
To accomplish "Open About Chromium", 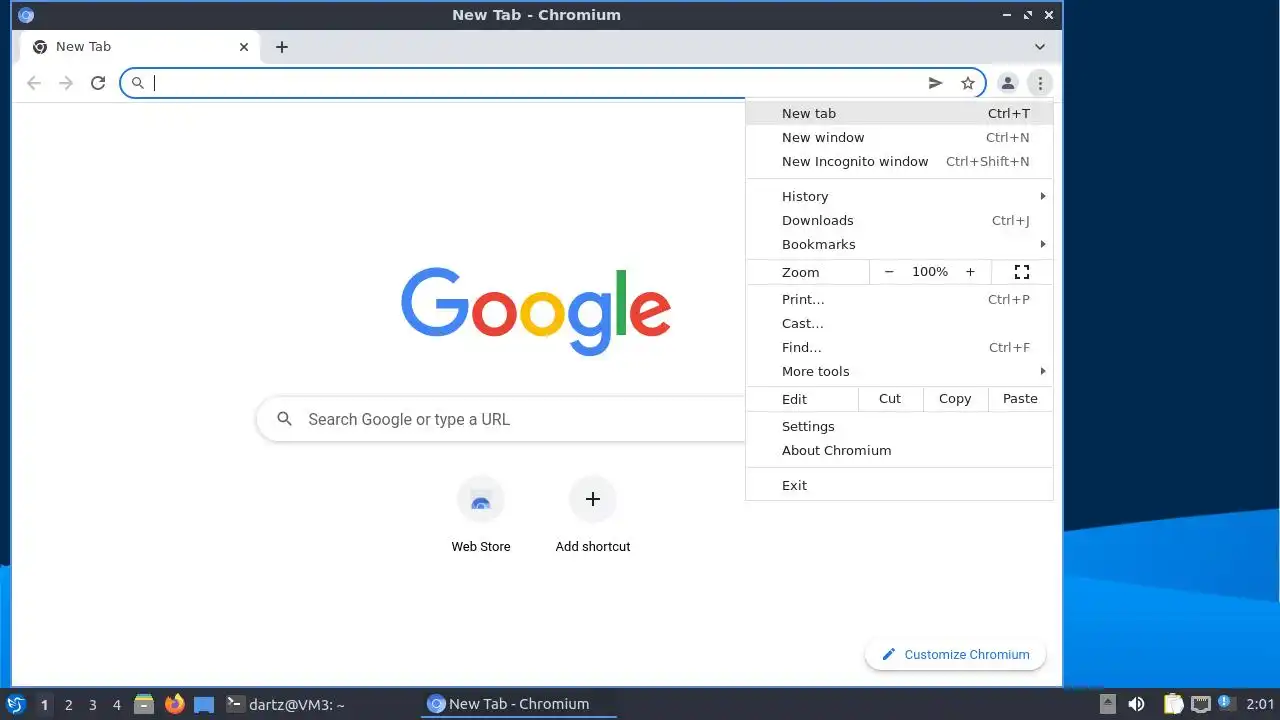I will click(899, 450).
